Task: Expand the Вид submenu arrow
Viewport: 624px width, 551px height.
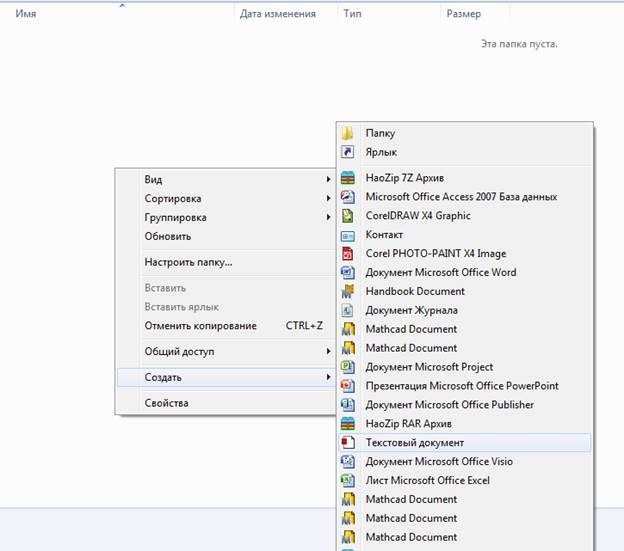Action: coord(328,179)
